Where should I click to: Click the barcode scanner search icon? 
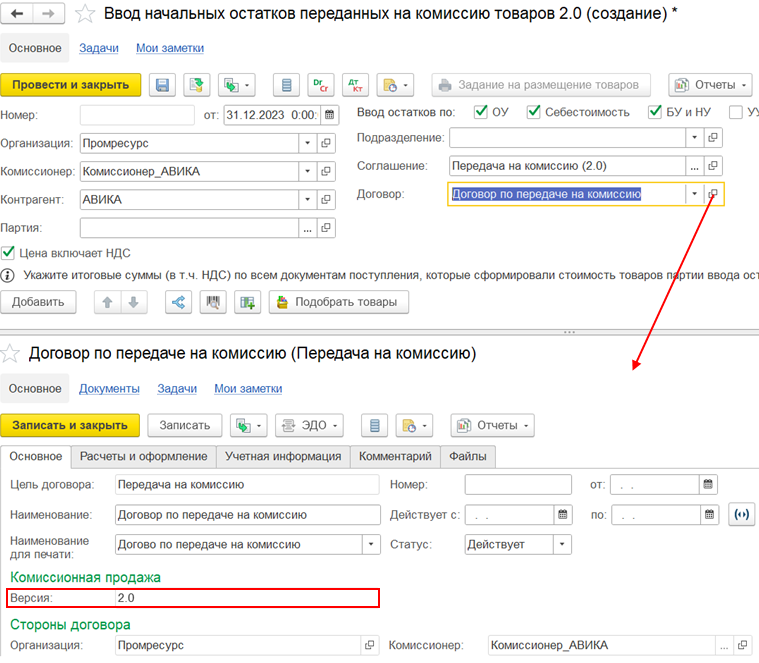(x=213, y=302)
